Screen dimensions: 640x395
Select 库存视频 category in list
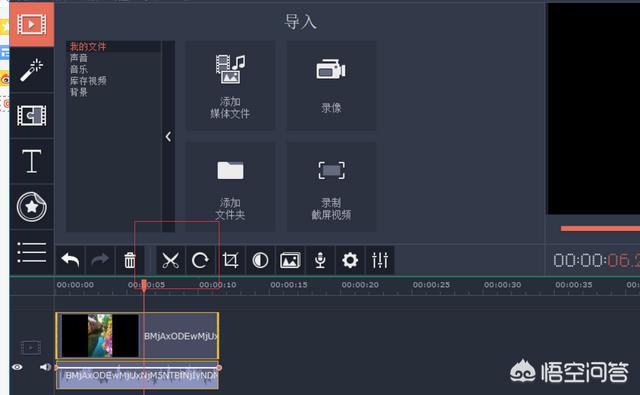tap(88, 81)
